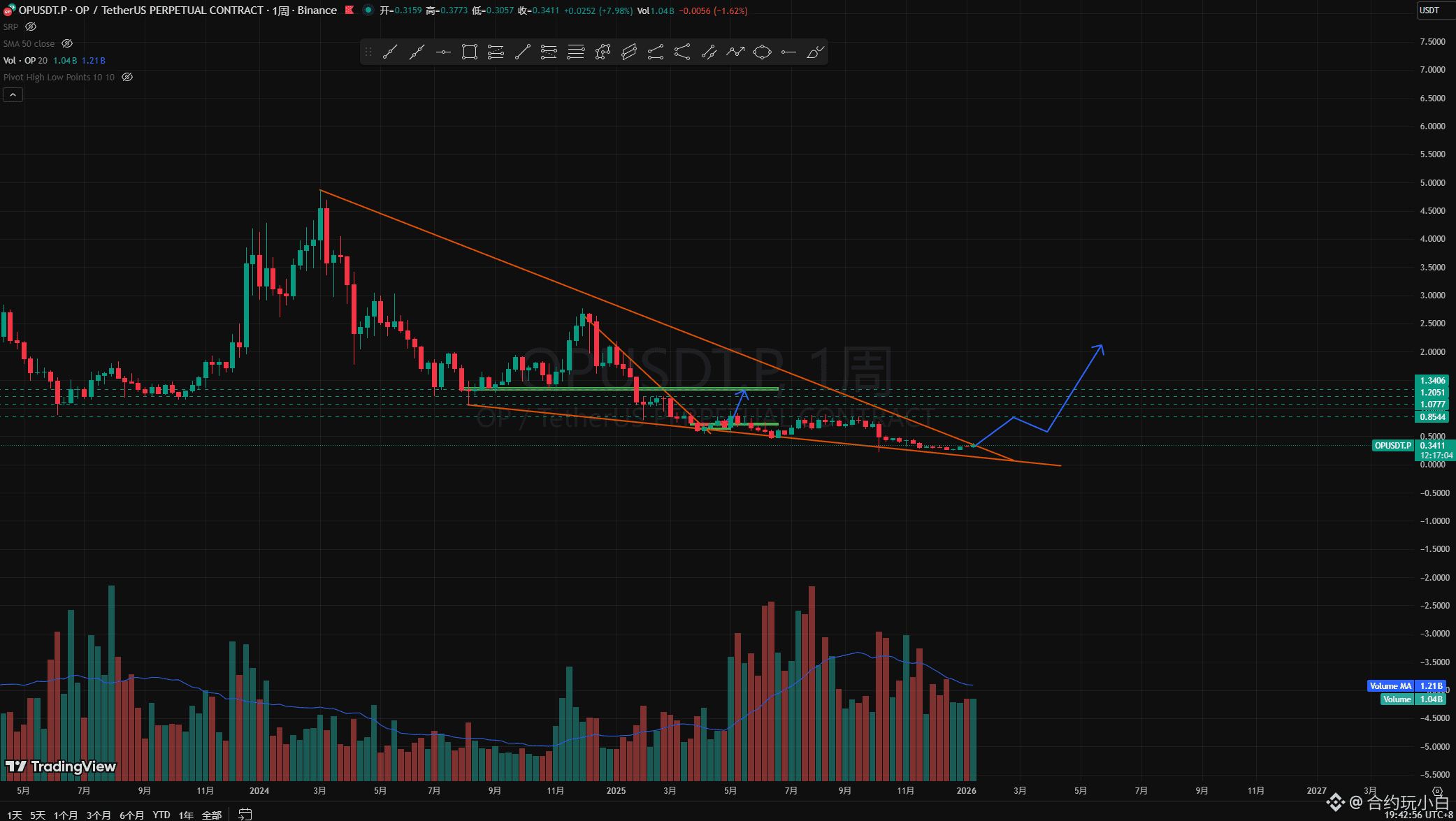Open the go-to-date calendar icon
Screen dimensions: 1456x821
[x=245, y=814]
